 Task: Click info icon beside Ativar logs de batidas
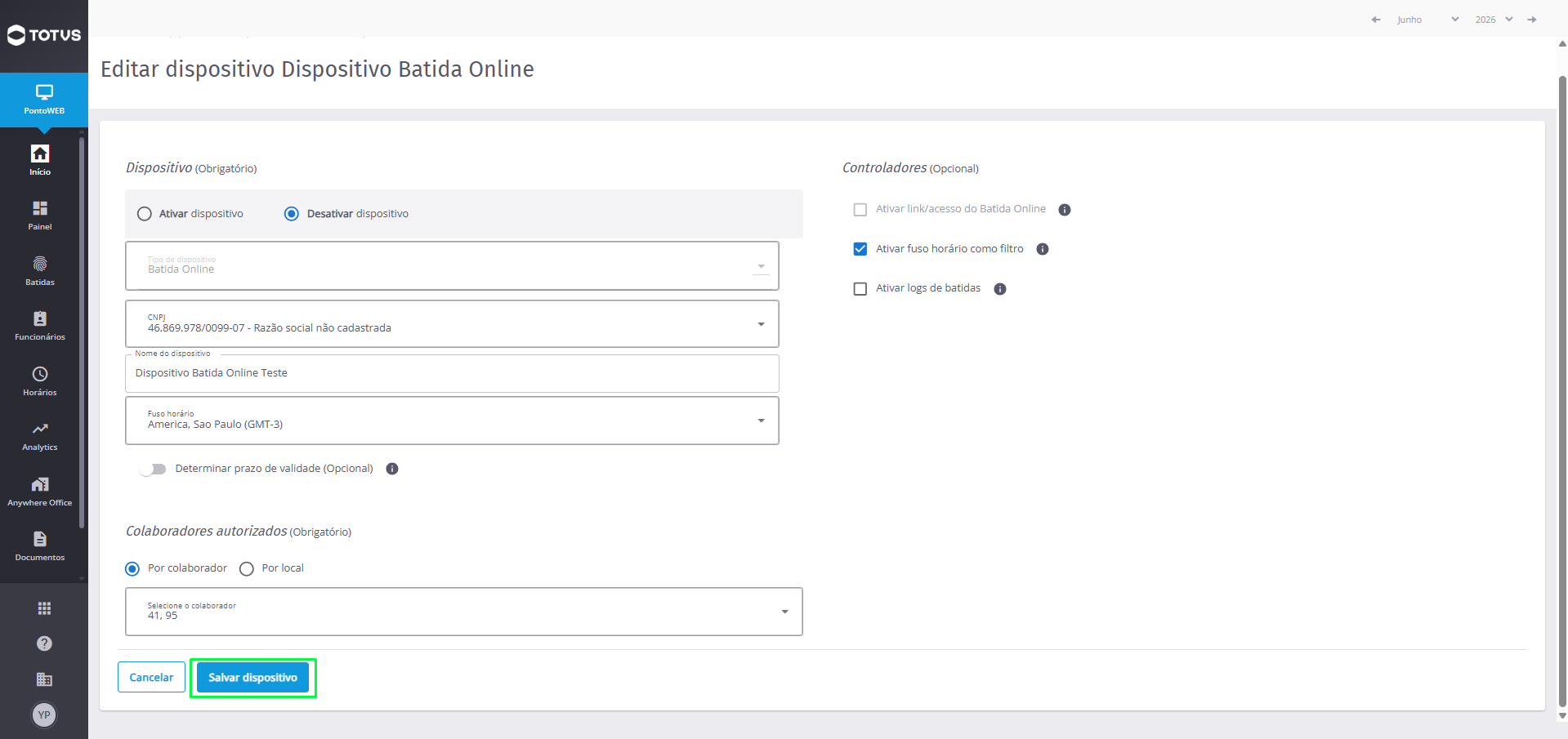coord(999,289)
